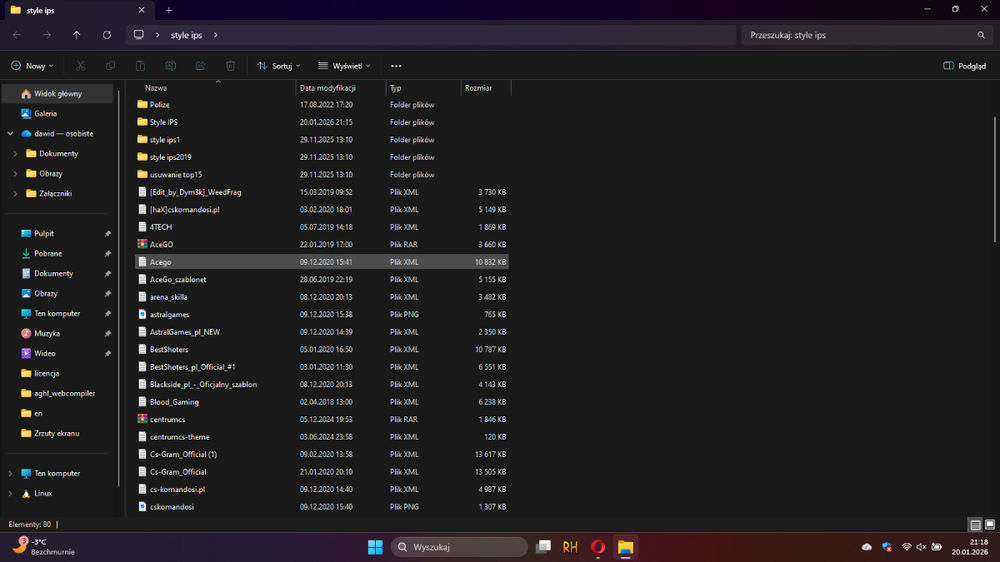1000x562 pixels.
Task: Expand the Linux node in sidebar
Action: point(11,493)
